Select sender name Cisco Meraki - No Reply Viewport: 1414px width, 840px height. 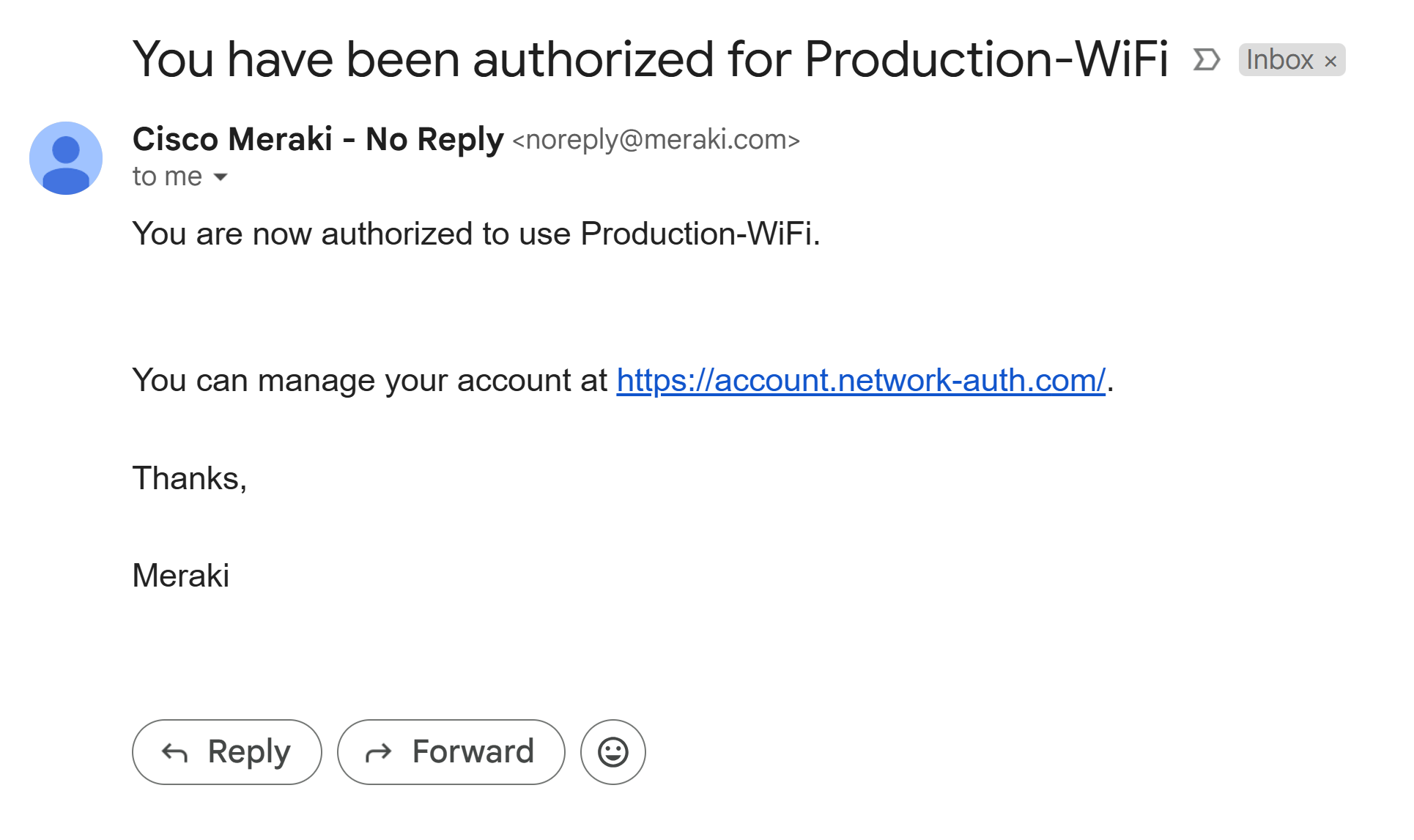[318, 139]
